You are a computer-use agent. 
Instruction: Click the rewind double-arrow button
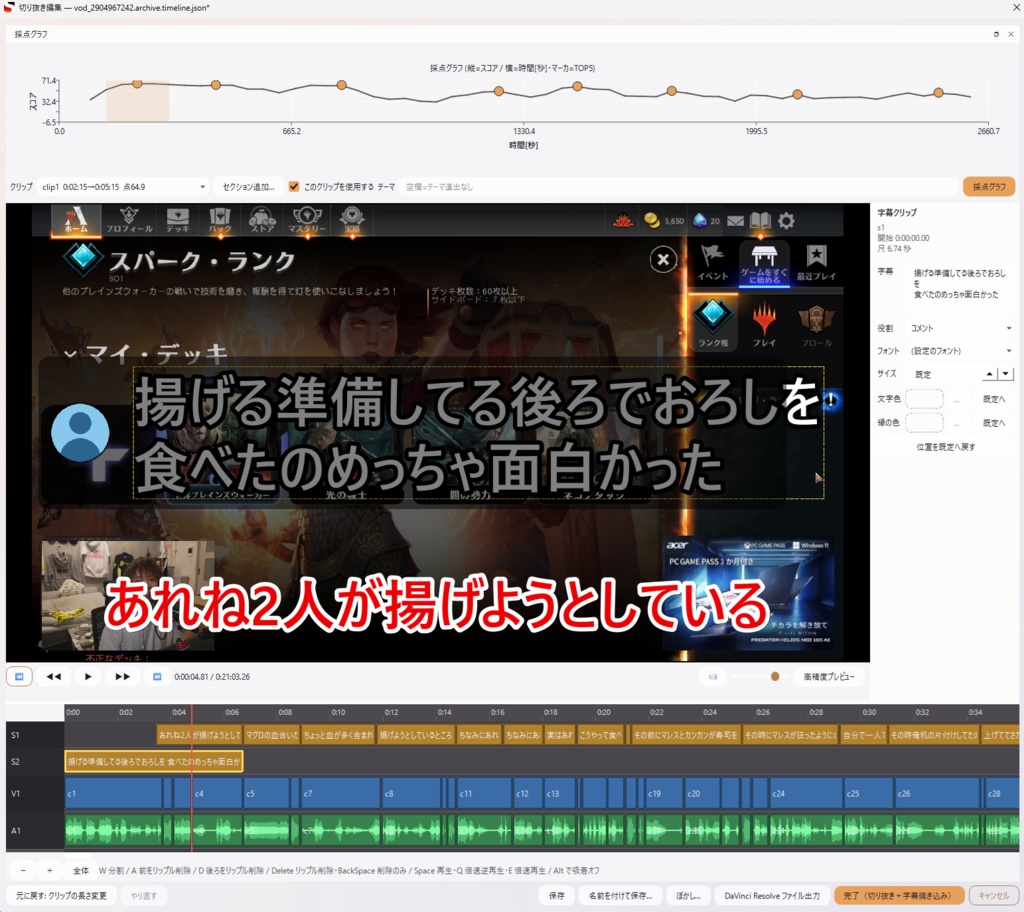point(54,676)
